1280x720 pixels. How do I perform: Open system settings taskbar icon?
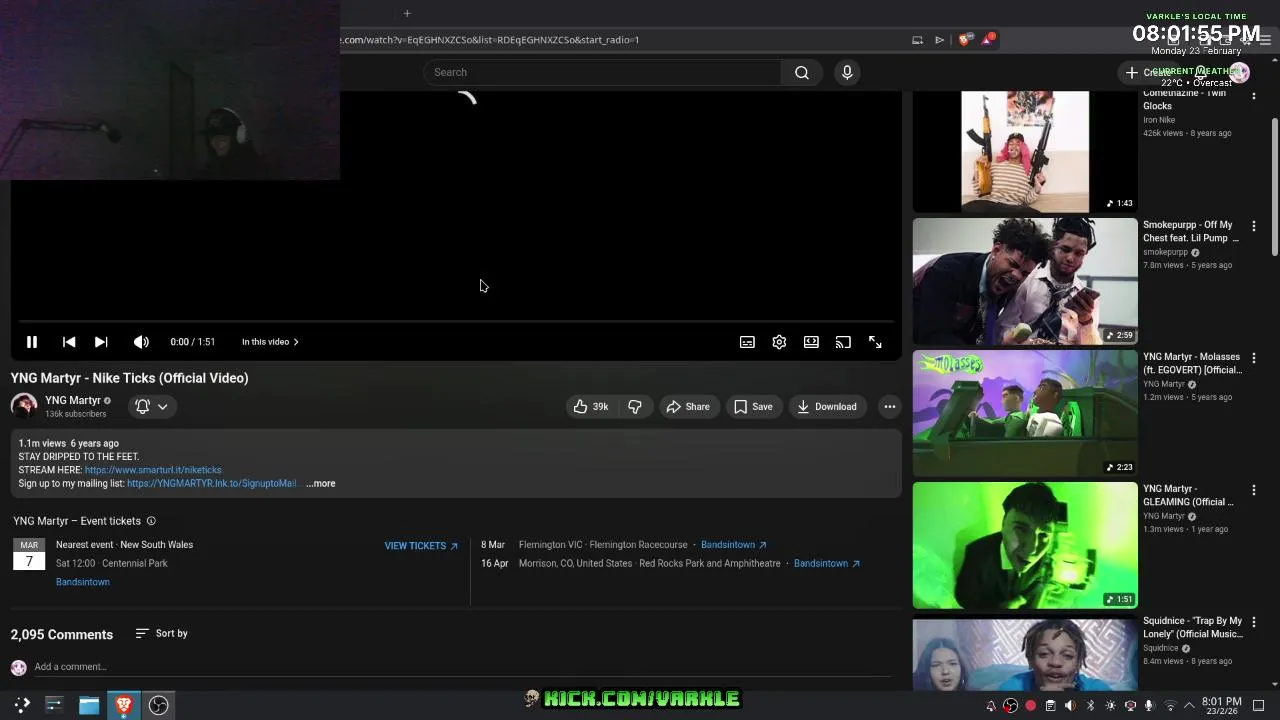click(54, 705)
